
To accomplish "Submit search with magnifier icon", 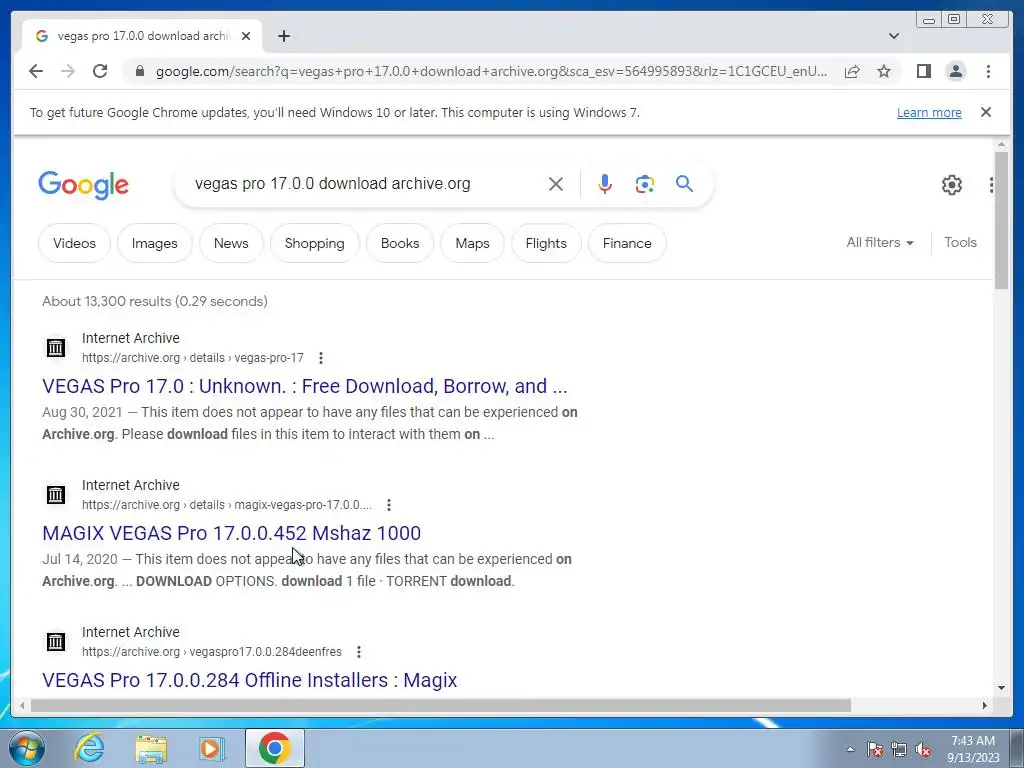I will click(x=684, y=184).
